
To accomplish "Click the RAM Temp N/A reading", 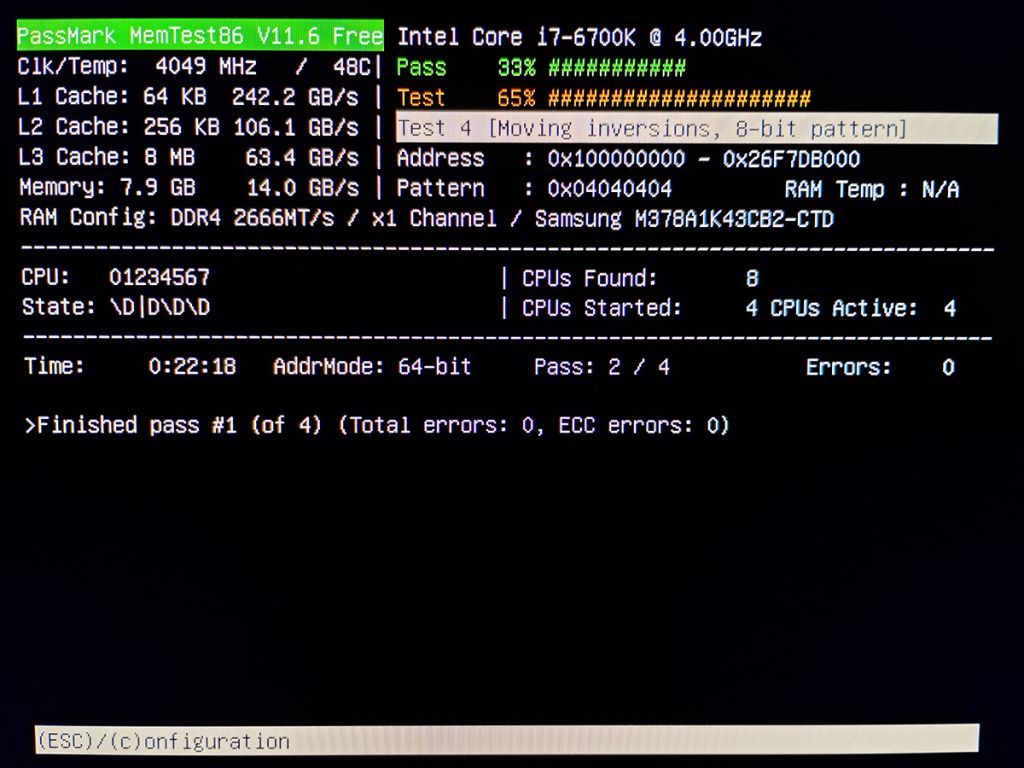I will 872,189.
